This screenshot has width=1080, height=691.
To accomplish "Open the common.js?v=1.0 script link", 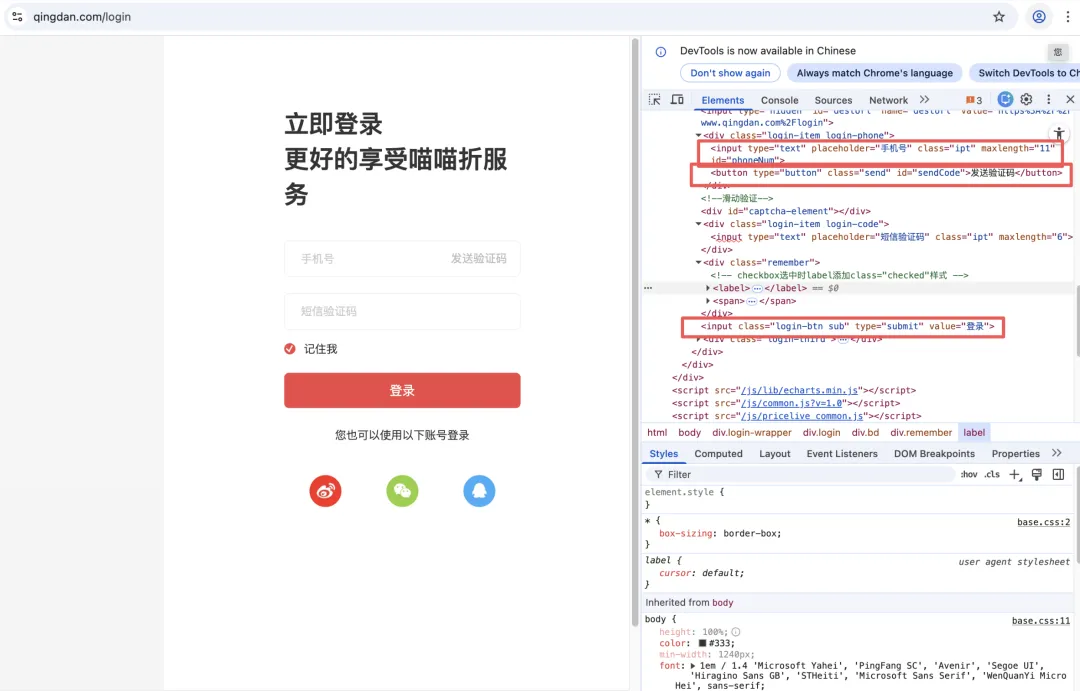I will 791,403.
